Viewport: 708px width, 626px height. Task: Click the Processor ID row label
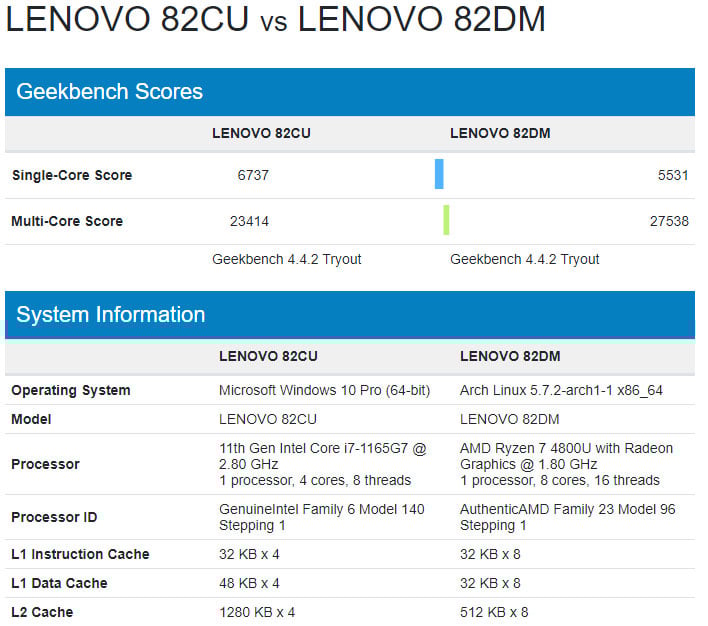click(x=54, y=518)
